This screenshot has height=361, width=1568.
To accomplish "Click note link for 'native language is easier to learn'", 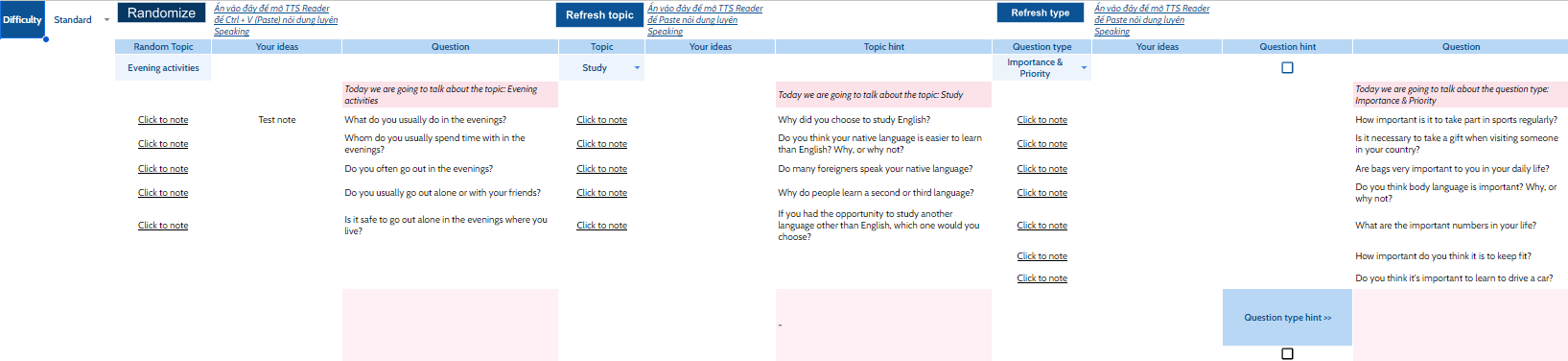I will click(x=601, y=144).
